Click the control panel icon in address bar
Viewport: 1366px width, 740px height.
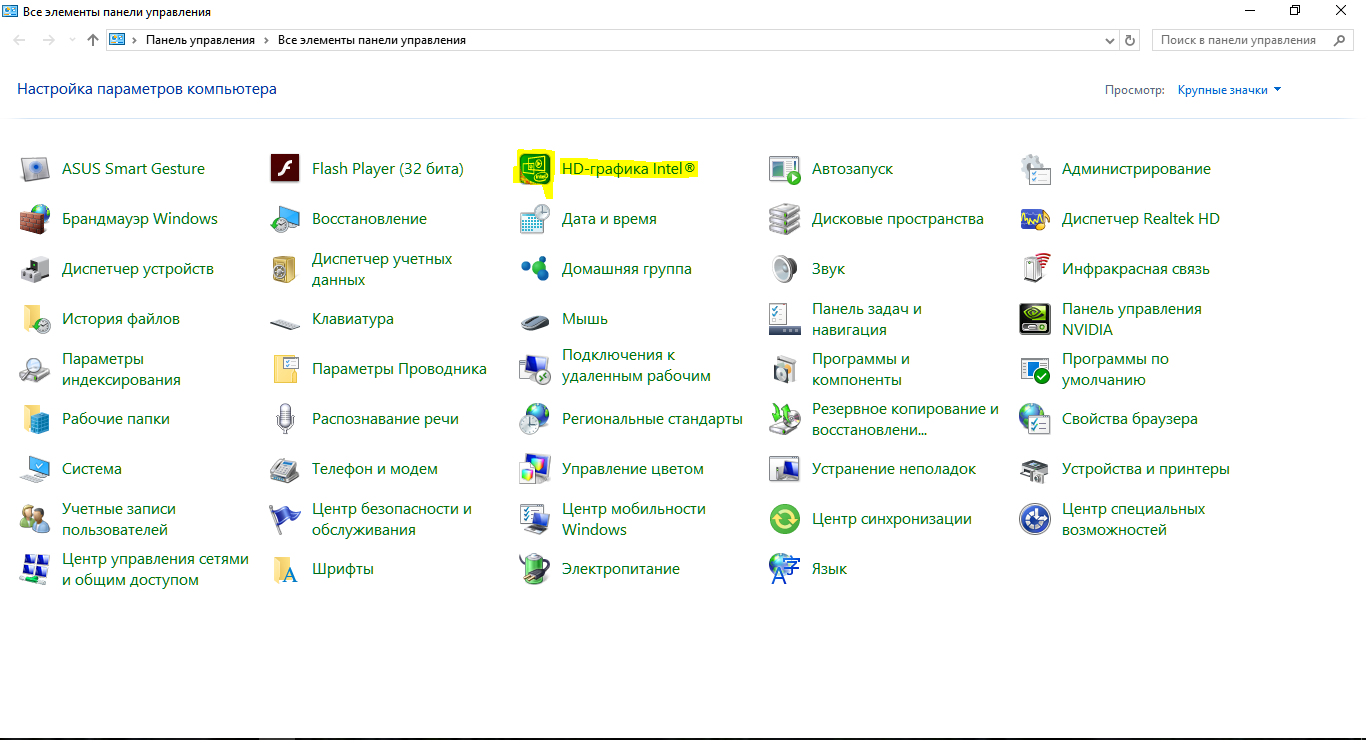point(117,40)
